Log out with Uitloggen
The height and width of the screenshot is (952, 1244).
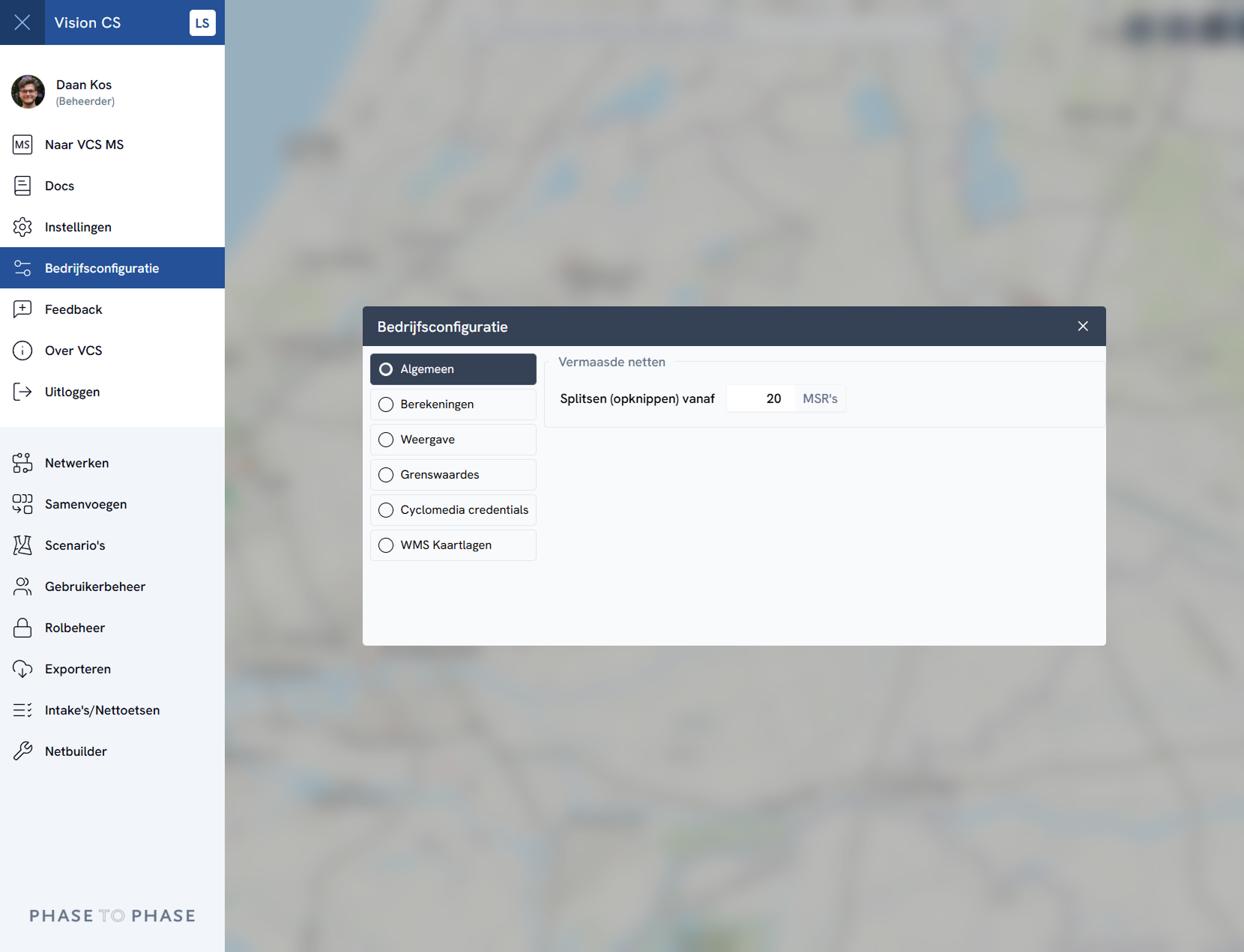[72, 392]
